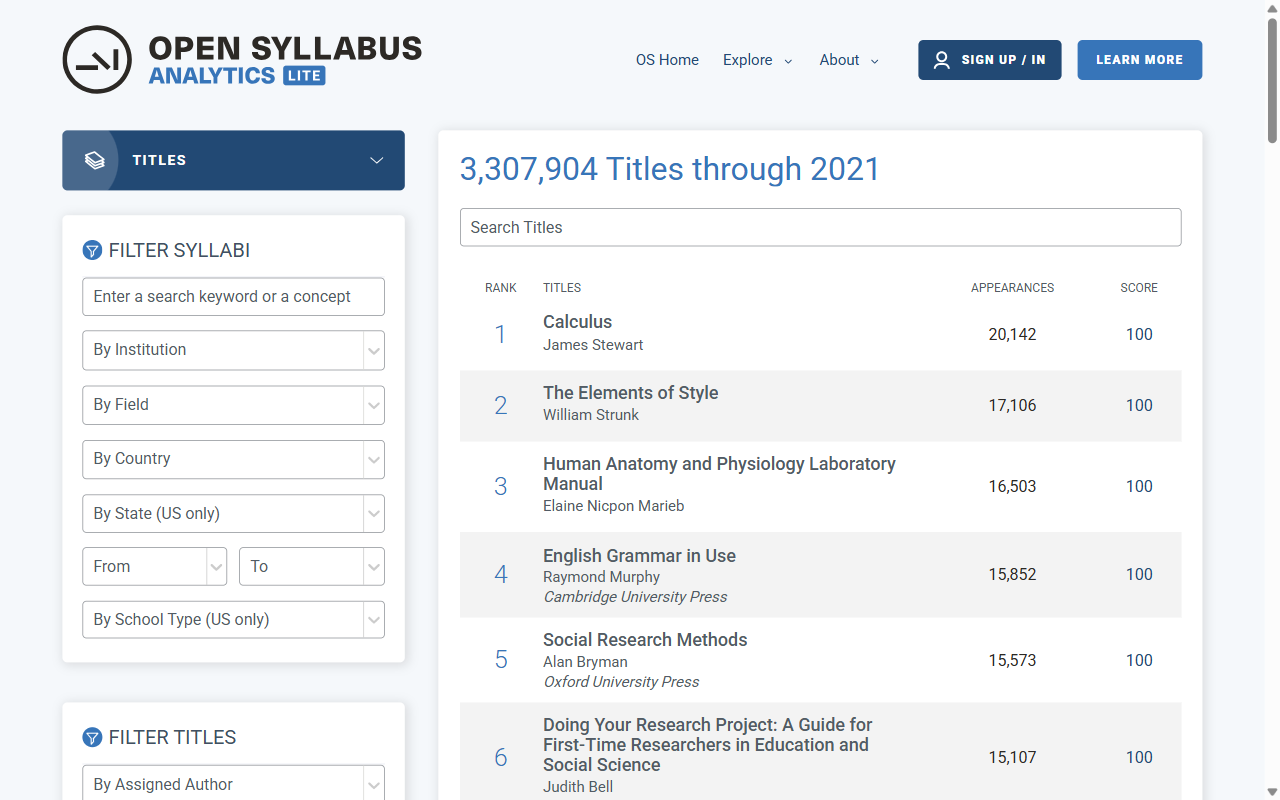Open the About menu
This screenshot has height=800, width=1280.
(x=849, y=60)
